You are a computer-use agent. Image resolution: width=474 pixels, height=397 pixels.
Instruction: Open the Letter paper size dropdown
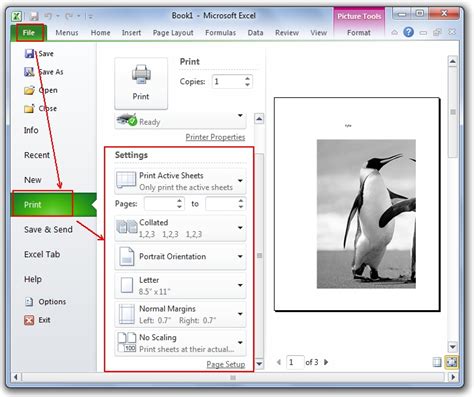[180, 285]
